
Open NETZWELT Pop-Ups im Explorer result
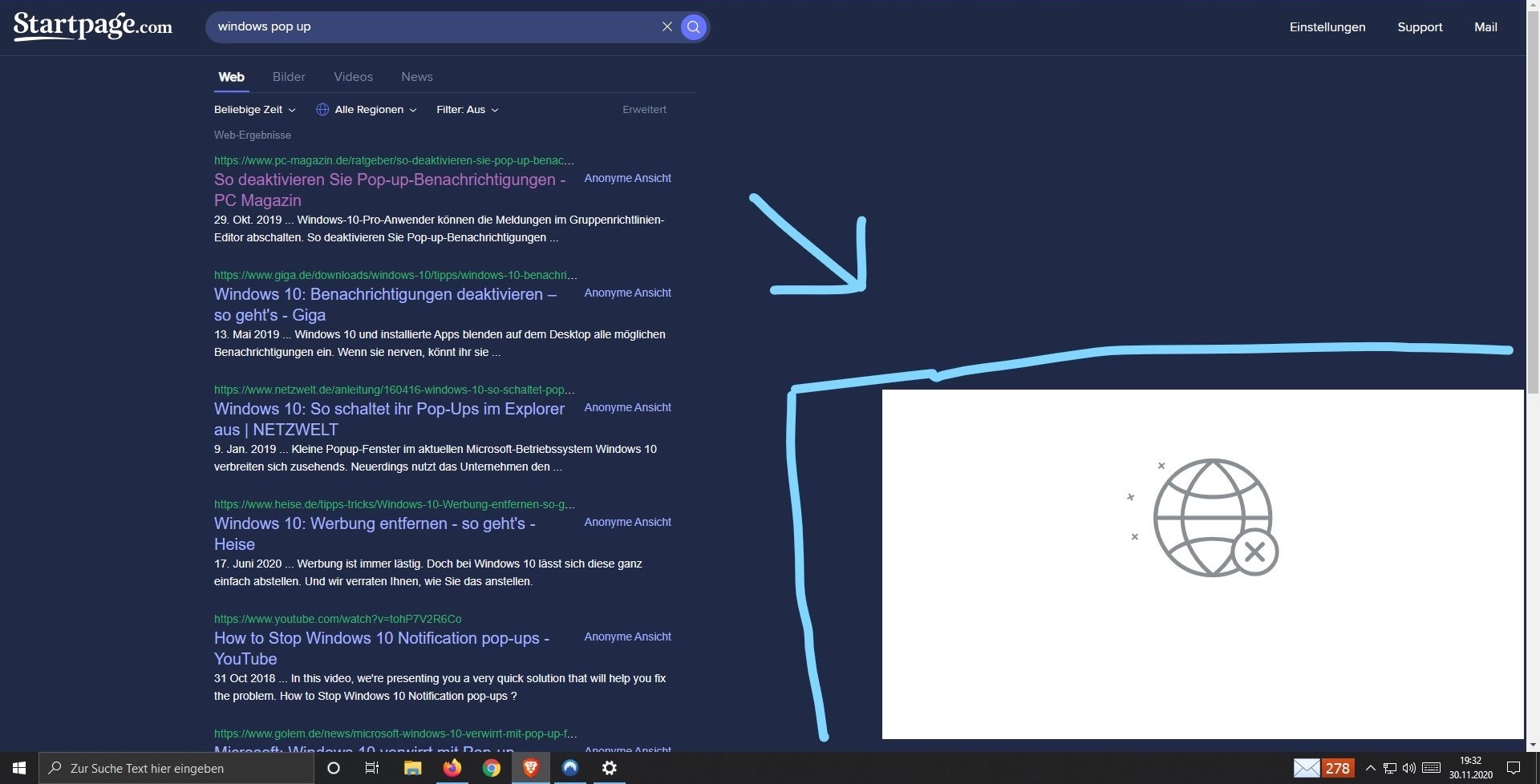pyautogui.click(x=389, y=419)
